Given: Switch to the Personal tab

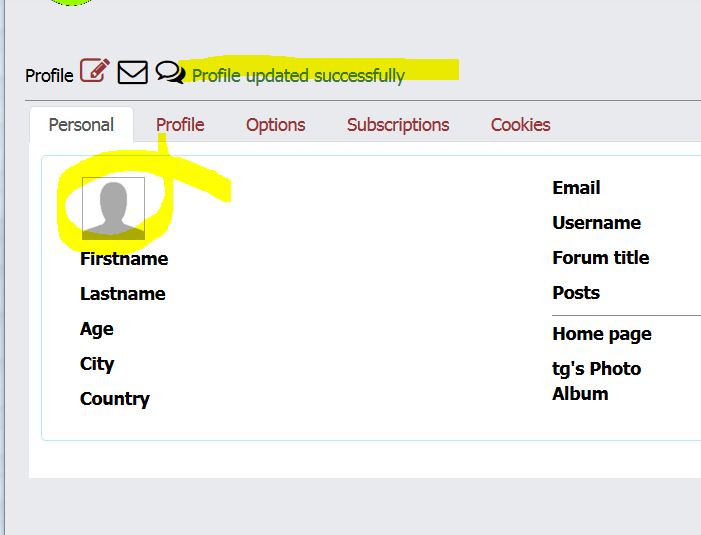Looking at the screenshot, I should point(81,125).
